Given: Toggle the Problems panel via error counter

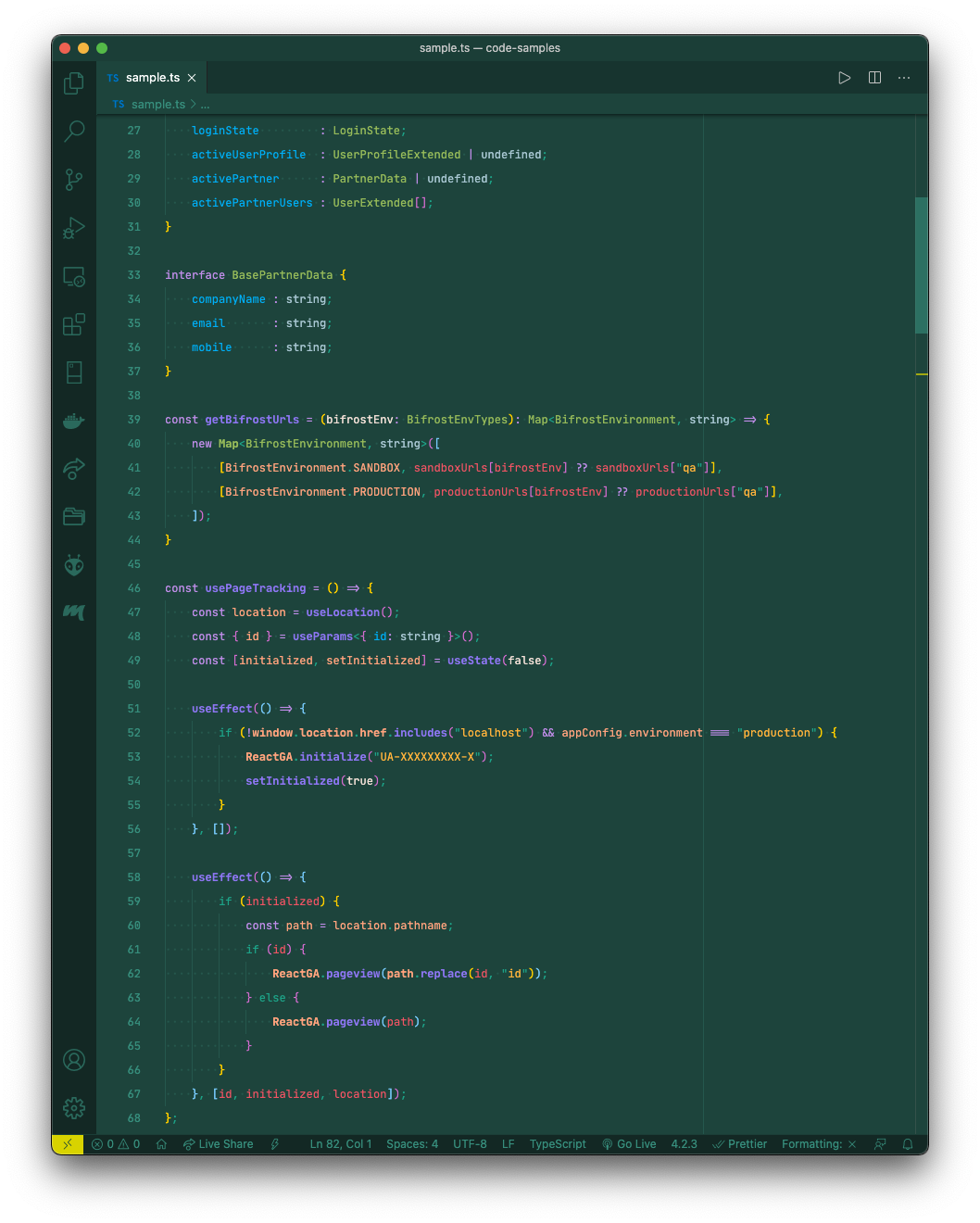Looking at the screenshot, I should 114,1144.
